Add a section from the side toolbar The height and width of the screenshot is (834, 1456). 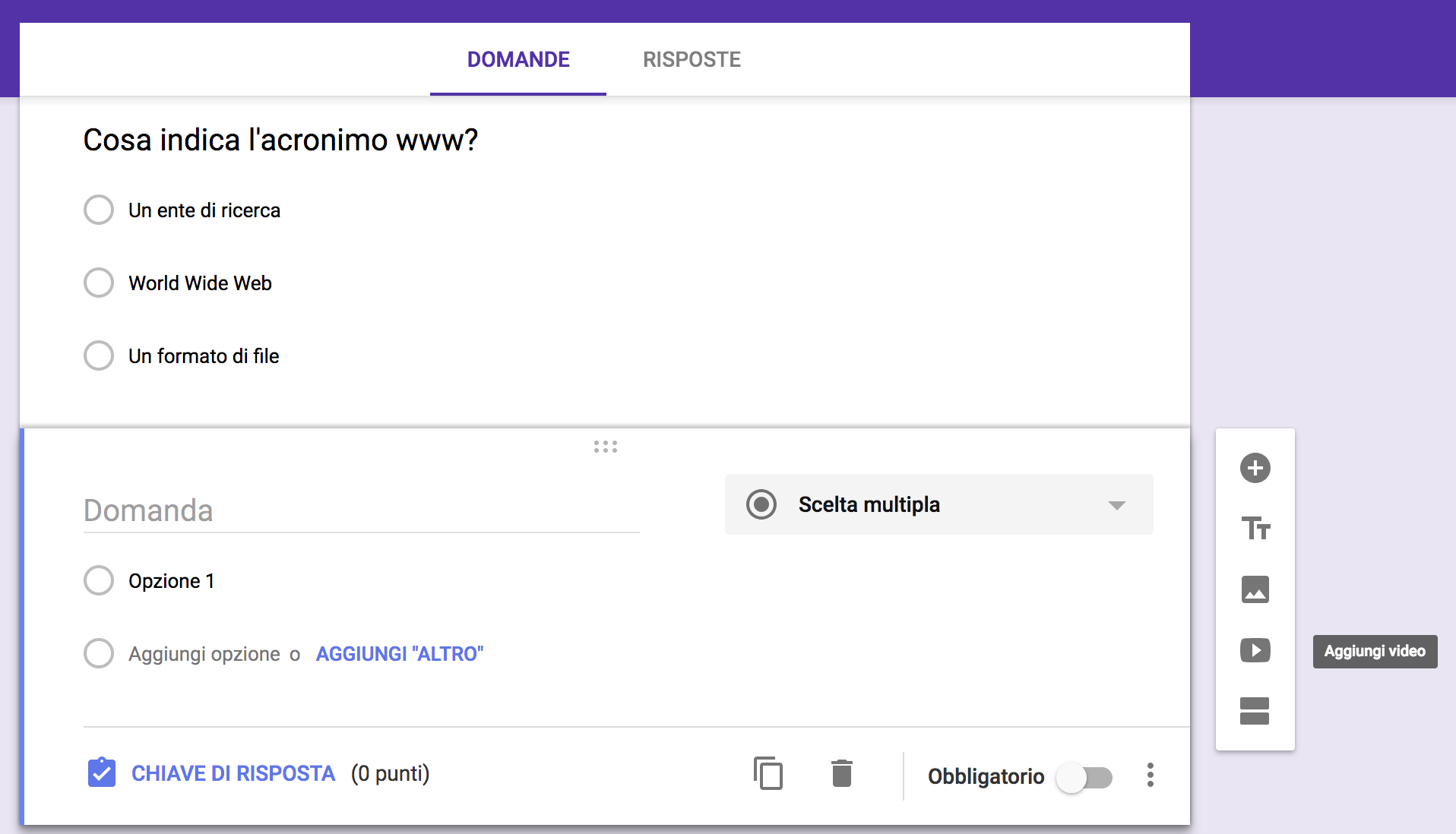(x=1255, y=711)
